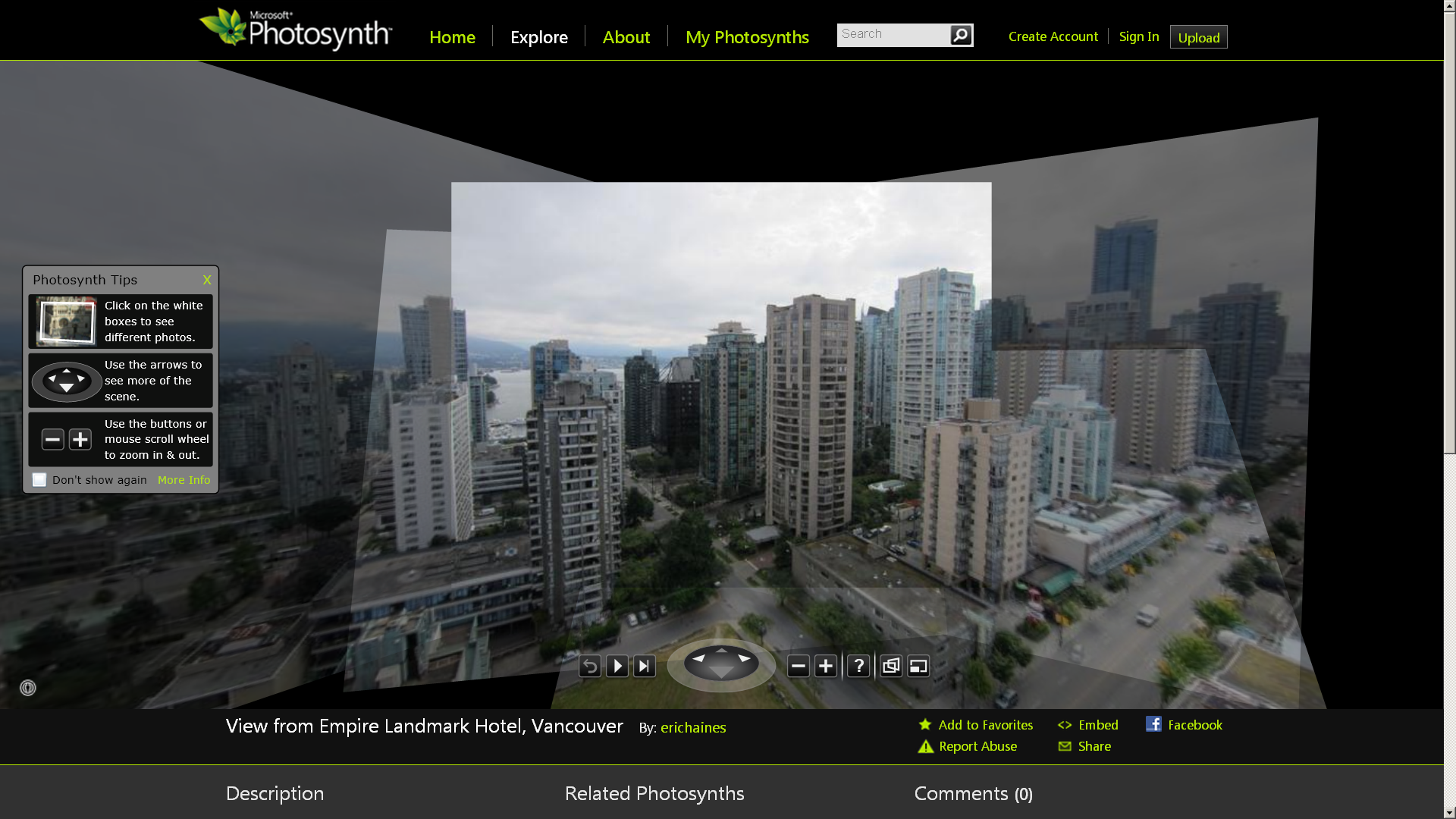Click the Embed code brackets icon

point(1065,725)
